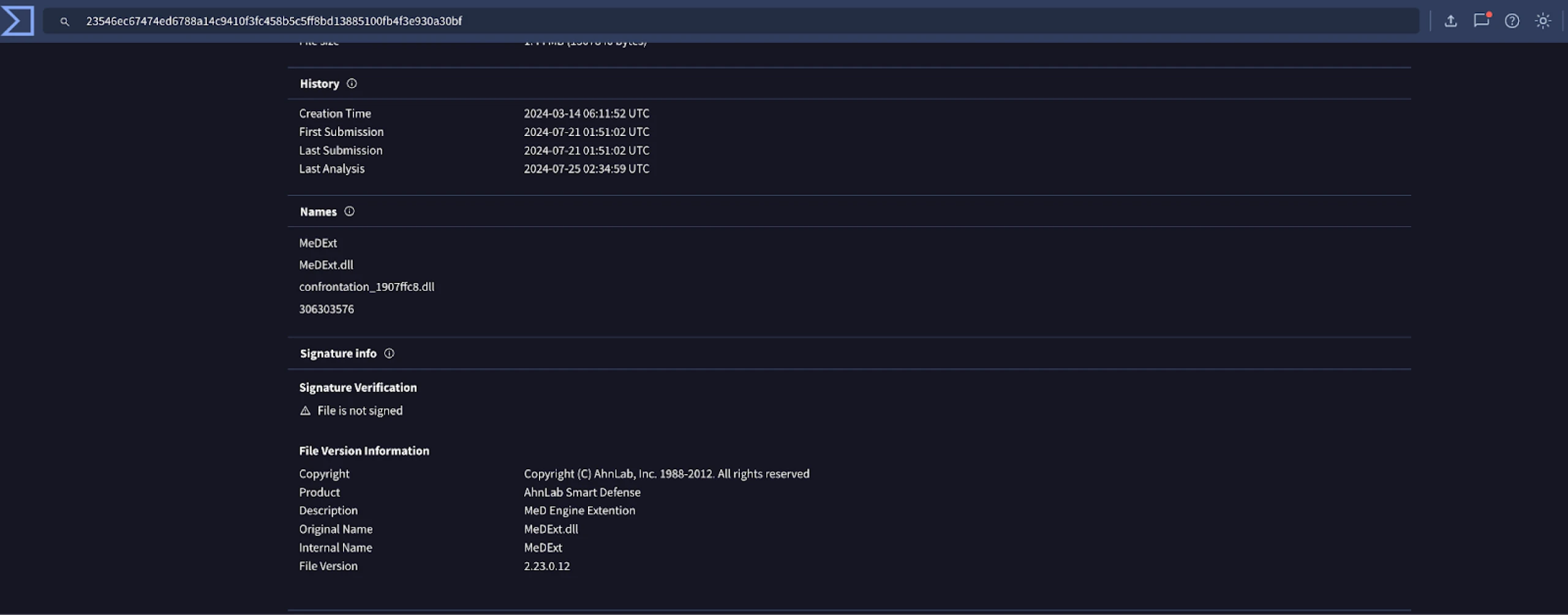1568x615 pixels.
Task: Click the search magnifier icon
Action: [x=64, y=21]
